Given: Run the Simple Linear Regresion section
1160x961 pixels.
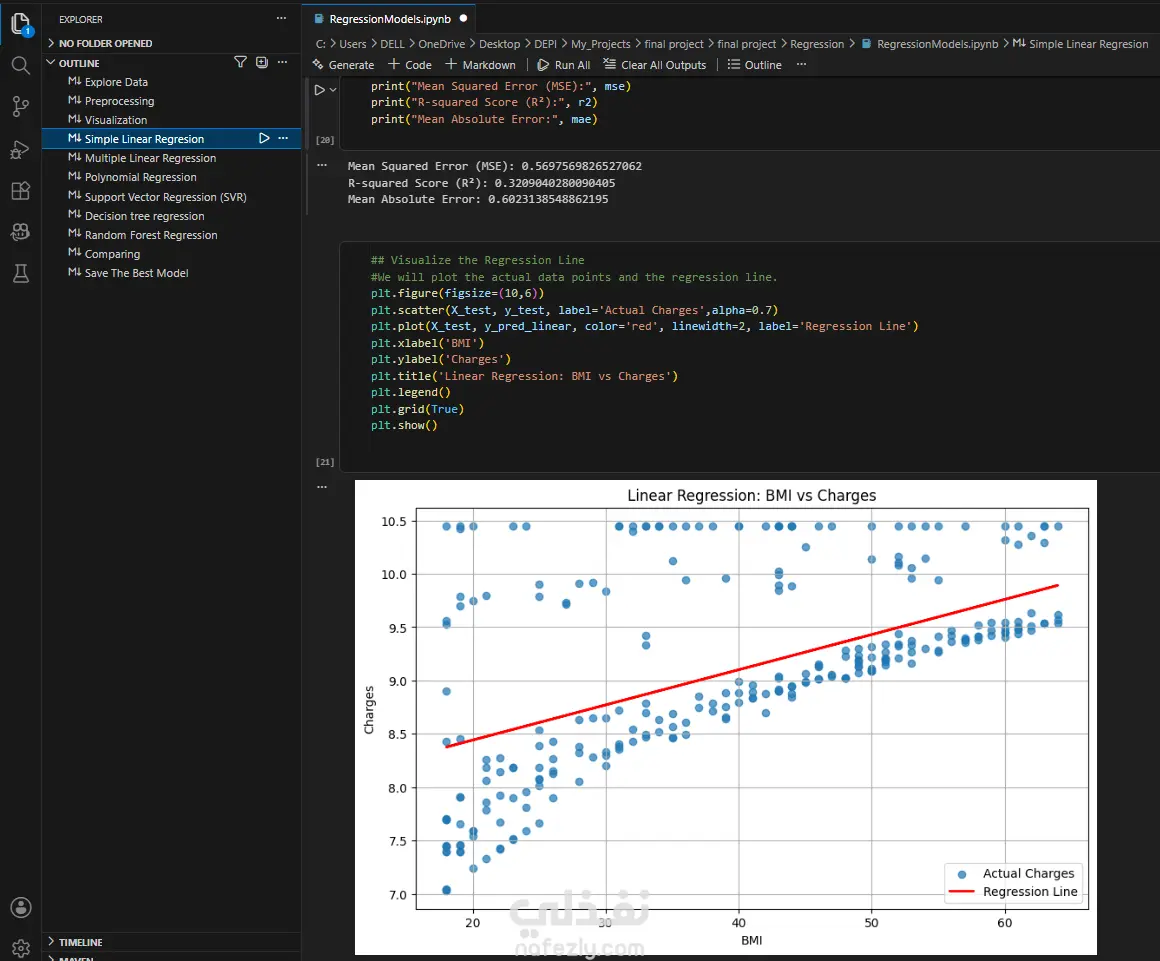Looking at the screenshot, I should click(264, 138).
